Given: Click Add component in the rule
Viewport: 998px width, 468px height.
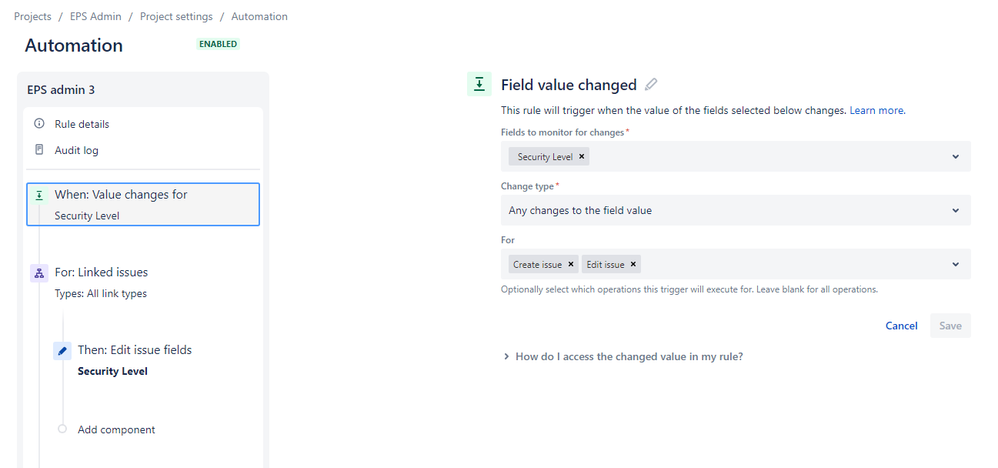Looking at the screenshot, I should [x=116, y=430].
